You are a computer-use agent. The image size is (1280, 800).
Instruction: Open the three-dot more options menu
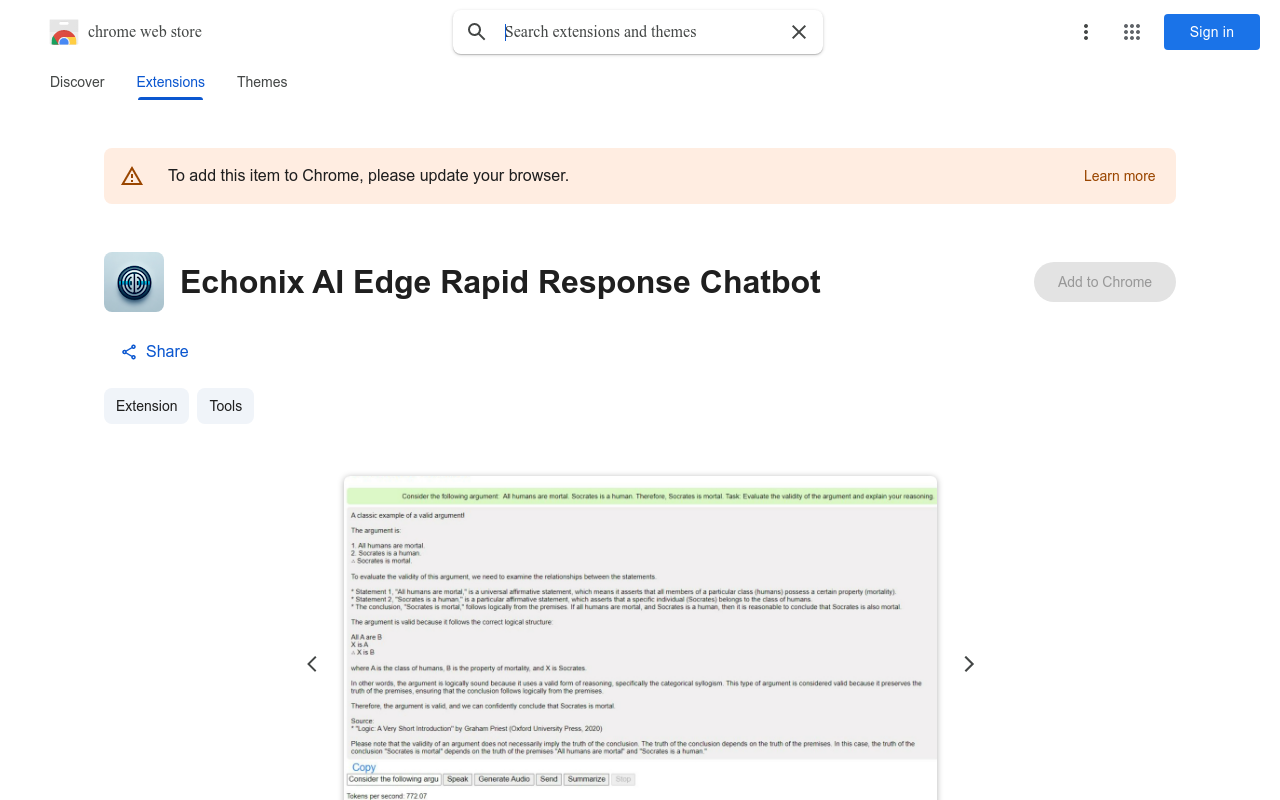point(1086,32)
